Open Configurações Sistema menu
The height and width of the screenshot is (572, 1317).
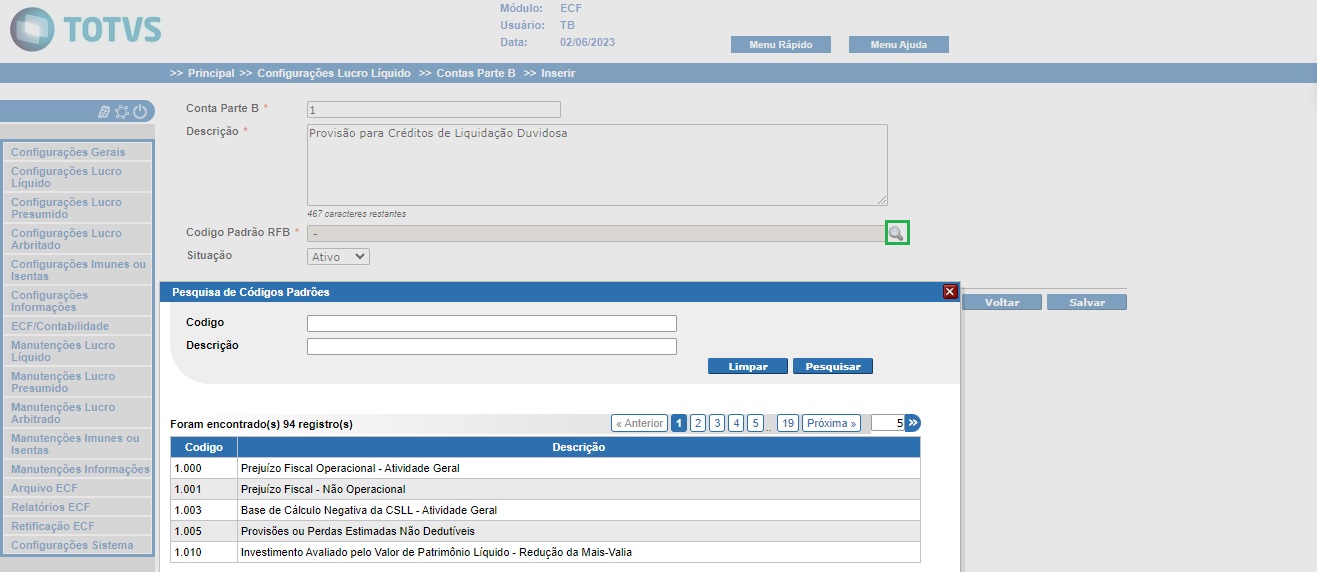coord(78,545)
